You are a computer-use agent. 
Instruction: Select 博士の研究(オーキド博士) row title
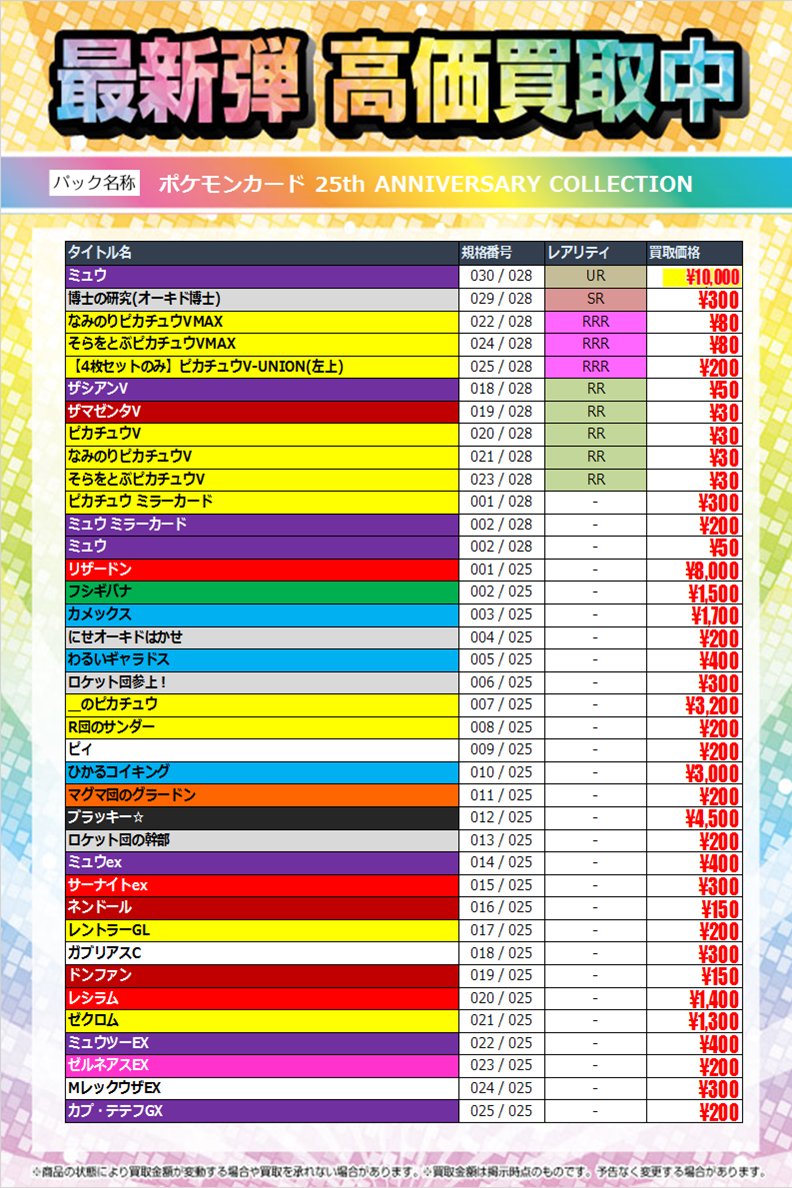[261, 299]
